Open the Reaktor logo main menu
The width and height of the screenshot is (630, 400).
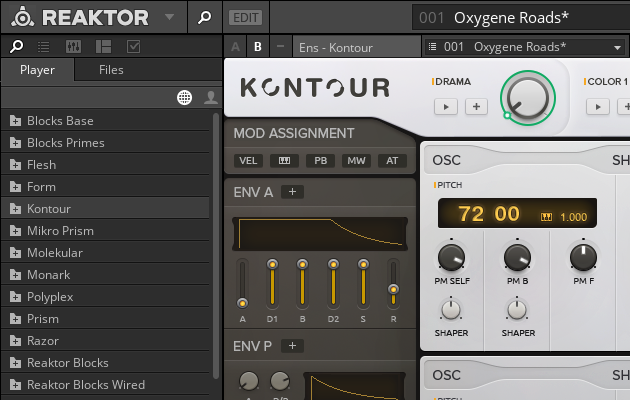[80, 17]
